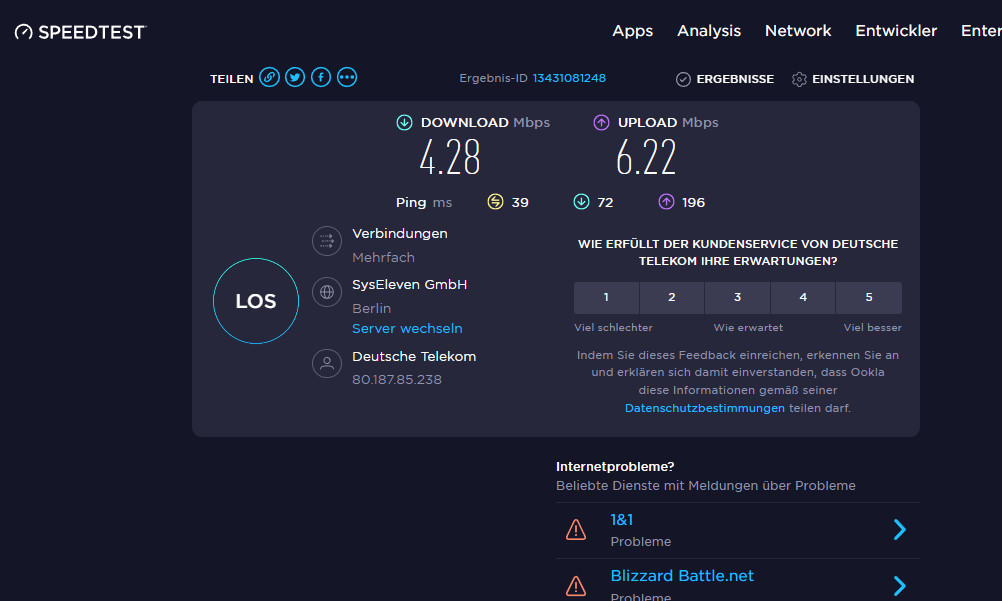Click the globe icon beside SysEleven GmbH

[326, 292]
